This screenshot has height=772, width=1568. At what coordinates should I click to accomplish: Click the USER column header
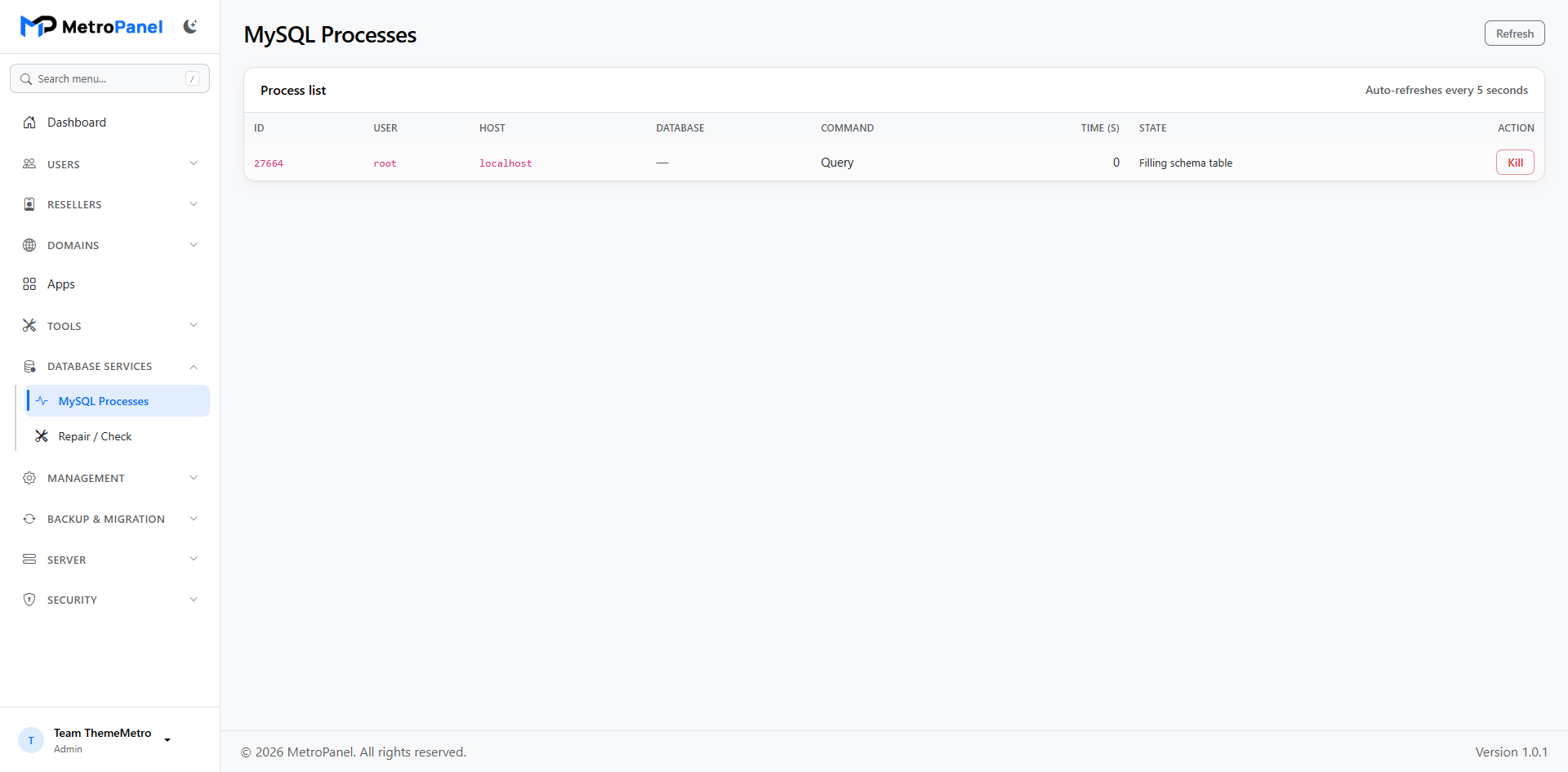click(385, 128)
